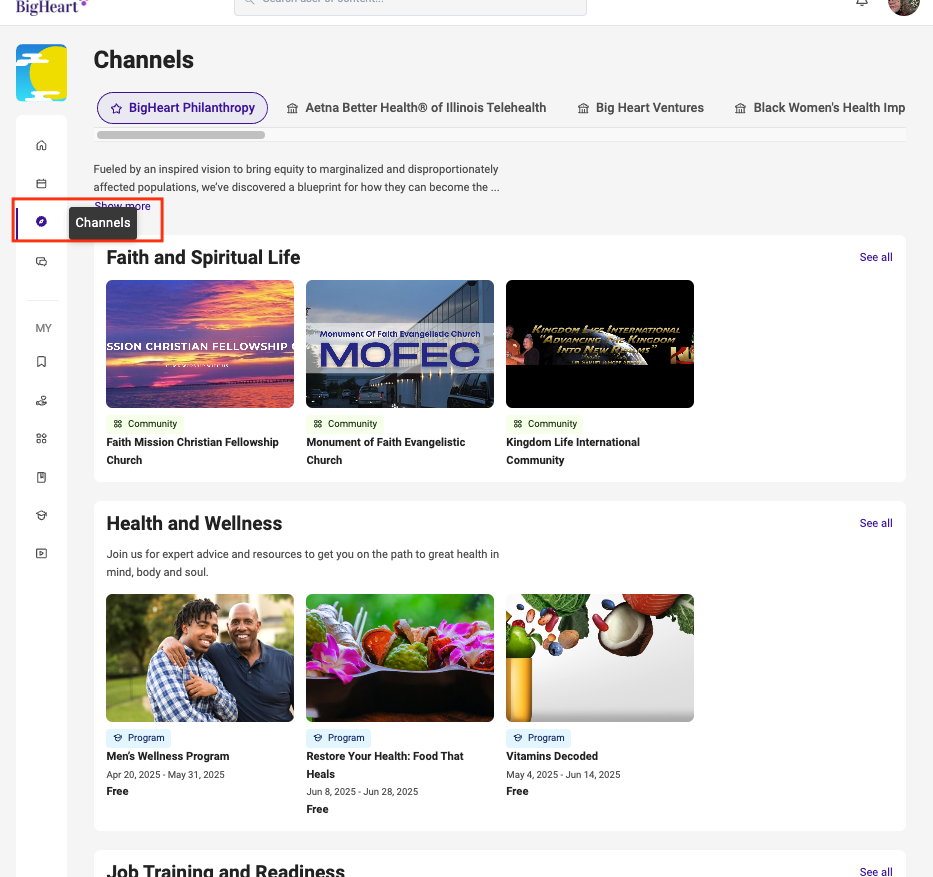Open Restore Your Health: Food That Heals title
This screenshot has height=877, width=933.
pyautogui.click(x=385, y=765)
